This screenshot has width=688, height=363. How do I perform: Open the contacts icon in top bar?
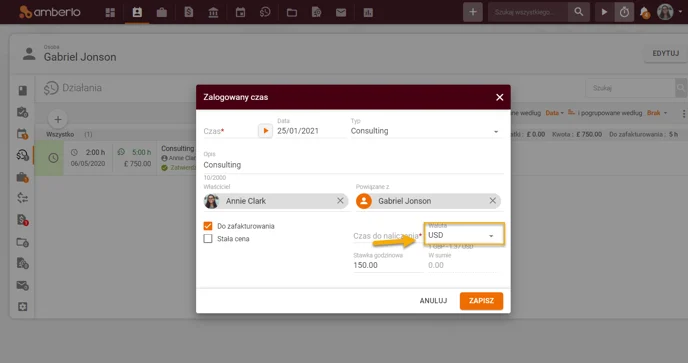(x=137, y=12)
